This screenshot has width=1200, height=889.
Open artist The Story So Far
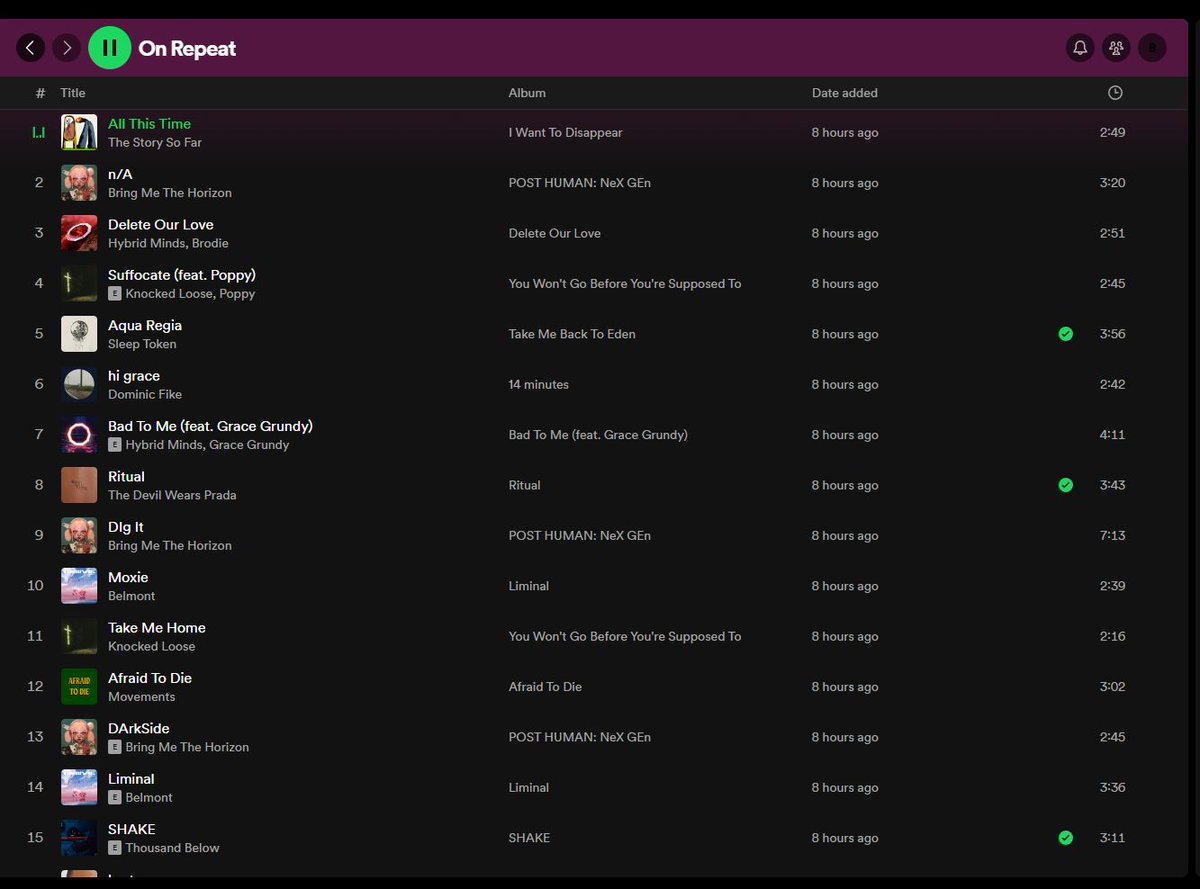tap(155, 143)
